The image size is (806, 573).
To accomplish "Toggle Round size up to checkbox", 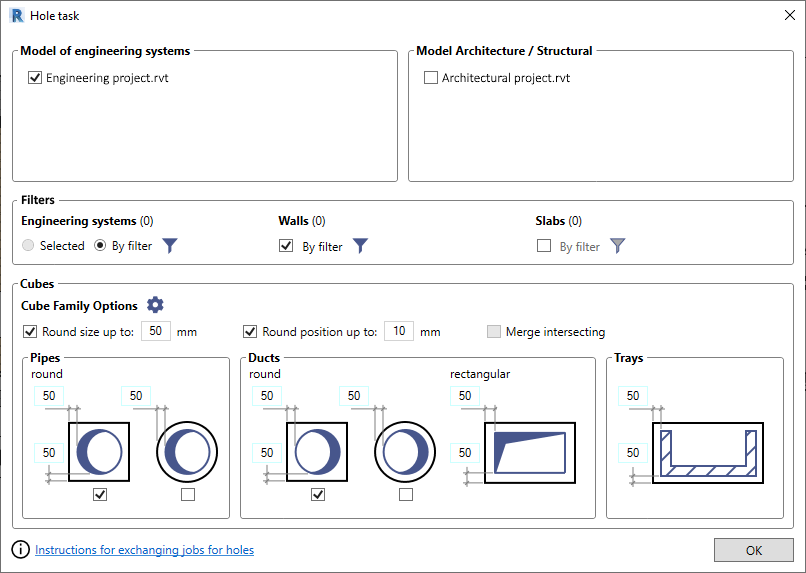I will coord(30,331).
